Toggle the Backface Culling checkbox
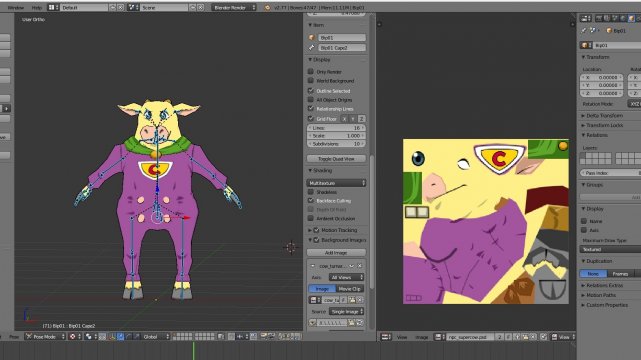Viewport: 641px width, 360px height. [311, 201]
